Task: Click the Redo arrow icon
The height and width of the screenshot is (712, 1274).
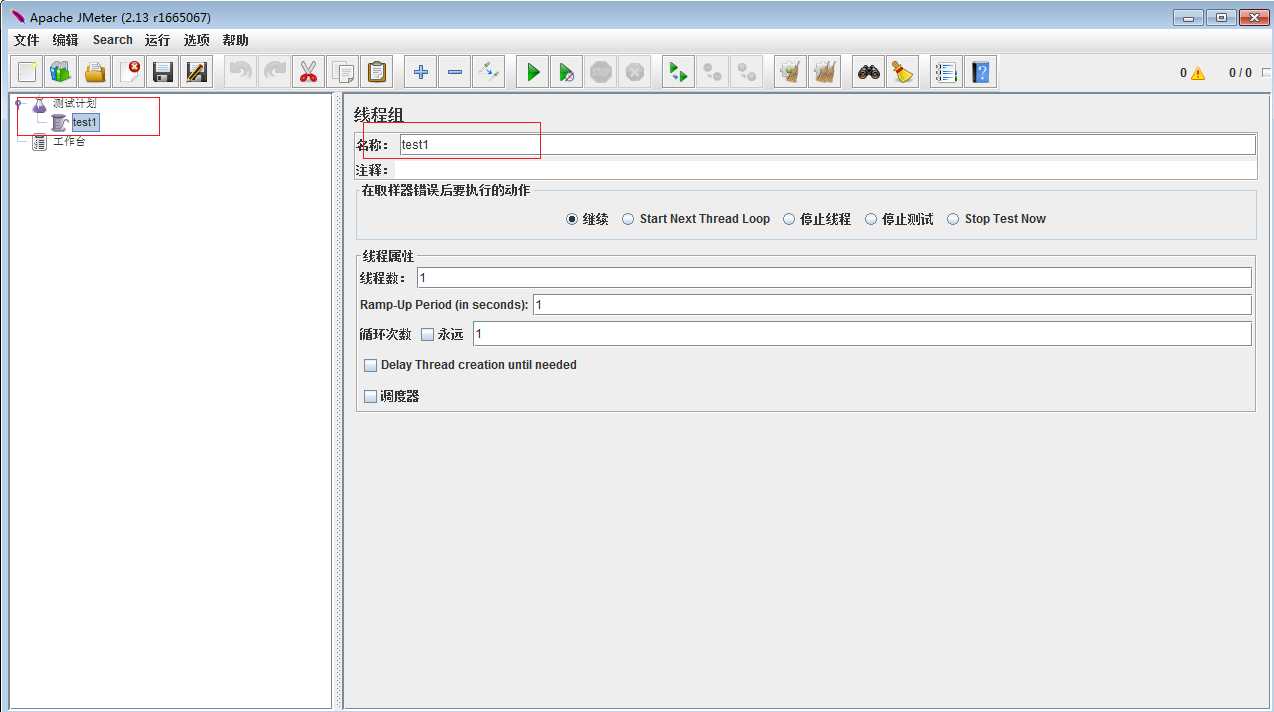Action: tap(275, 72)
